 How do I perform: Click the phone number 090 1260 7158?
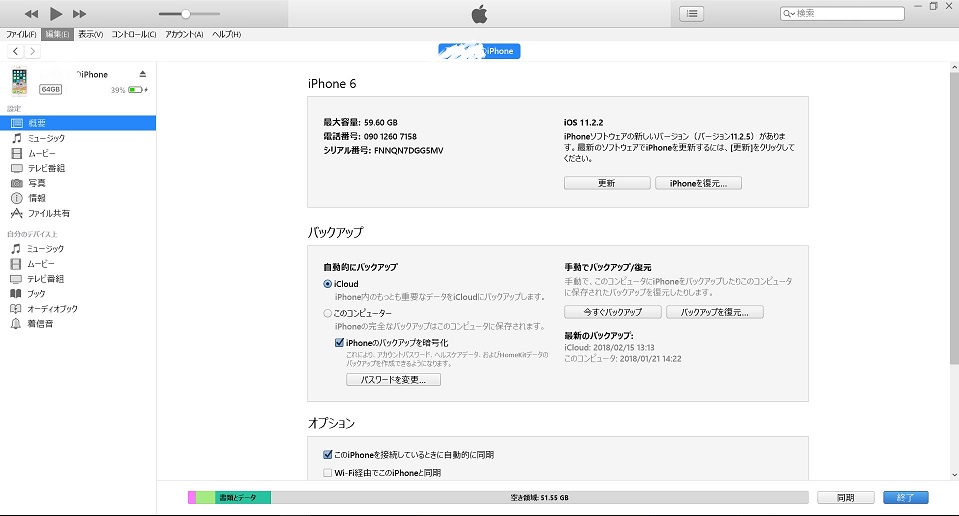point(390,136)
